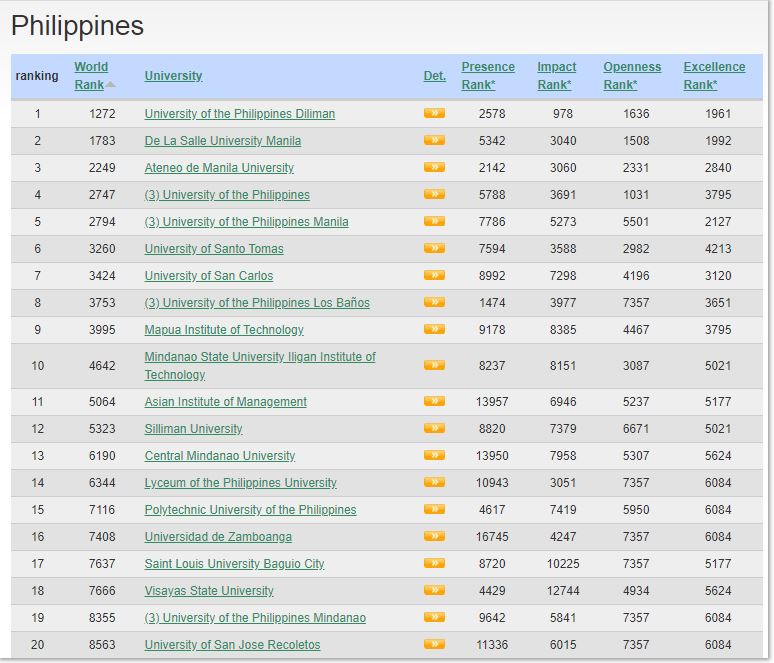Click the ranking column header text
This screenshot has height=663, width=774.
click(x=37, y=76)
